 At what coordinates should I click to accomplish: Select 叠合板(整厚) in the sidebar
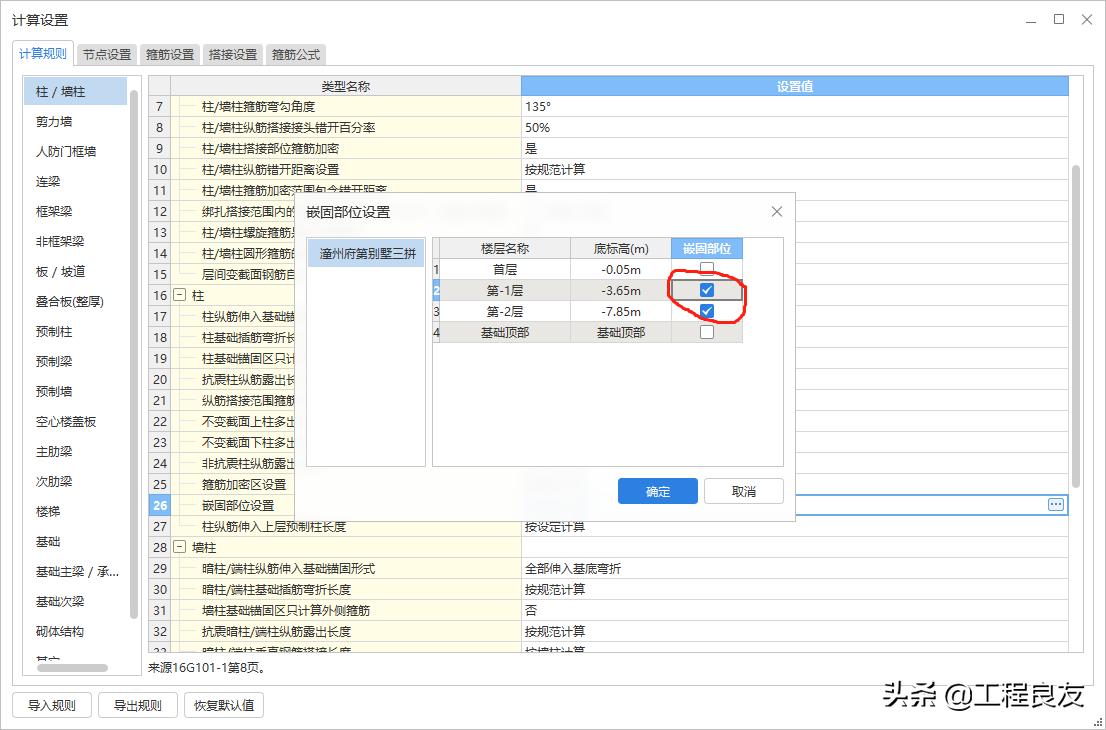click(x=70, y=301)
